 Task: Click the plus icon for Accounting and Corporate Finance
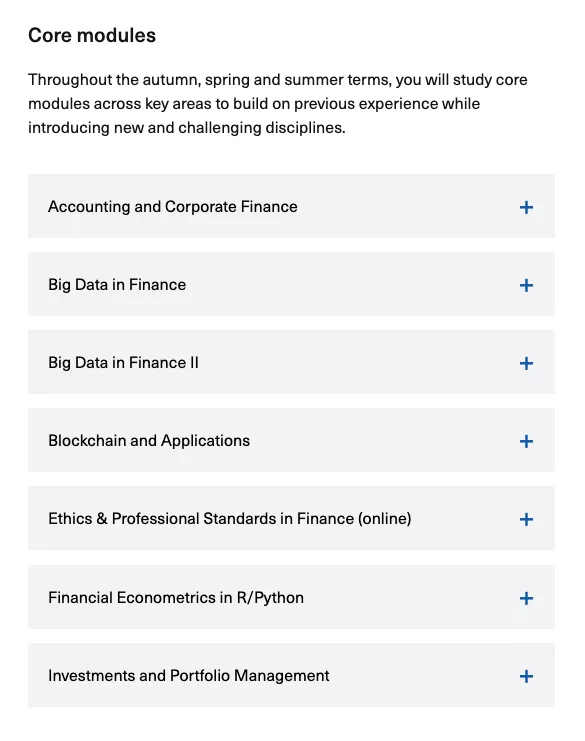tap(526, 207)
